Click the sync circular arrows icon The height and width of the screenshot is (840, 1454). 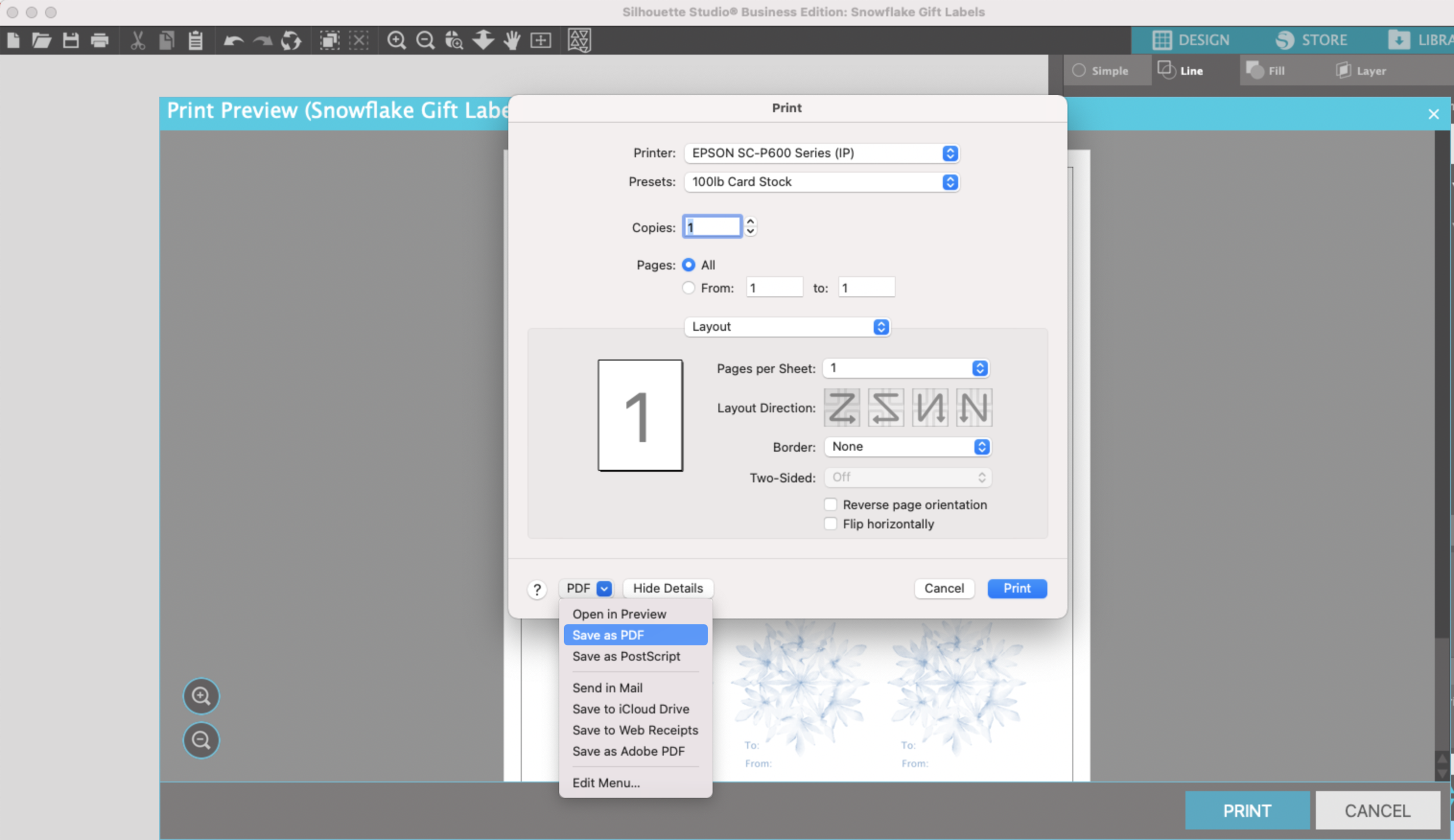point(291,41)
